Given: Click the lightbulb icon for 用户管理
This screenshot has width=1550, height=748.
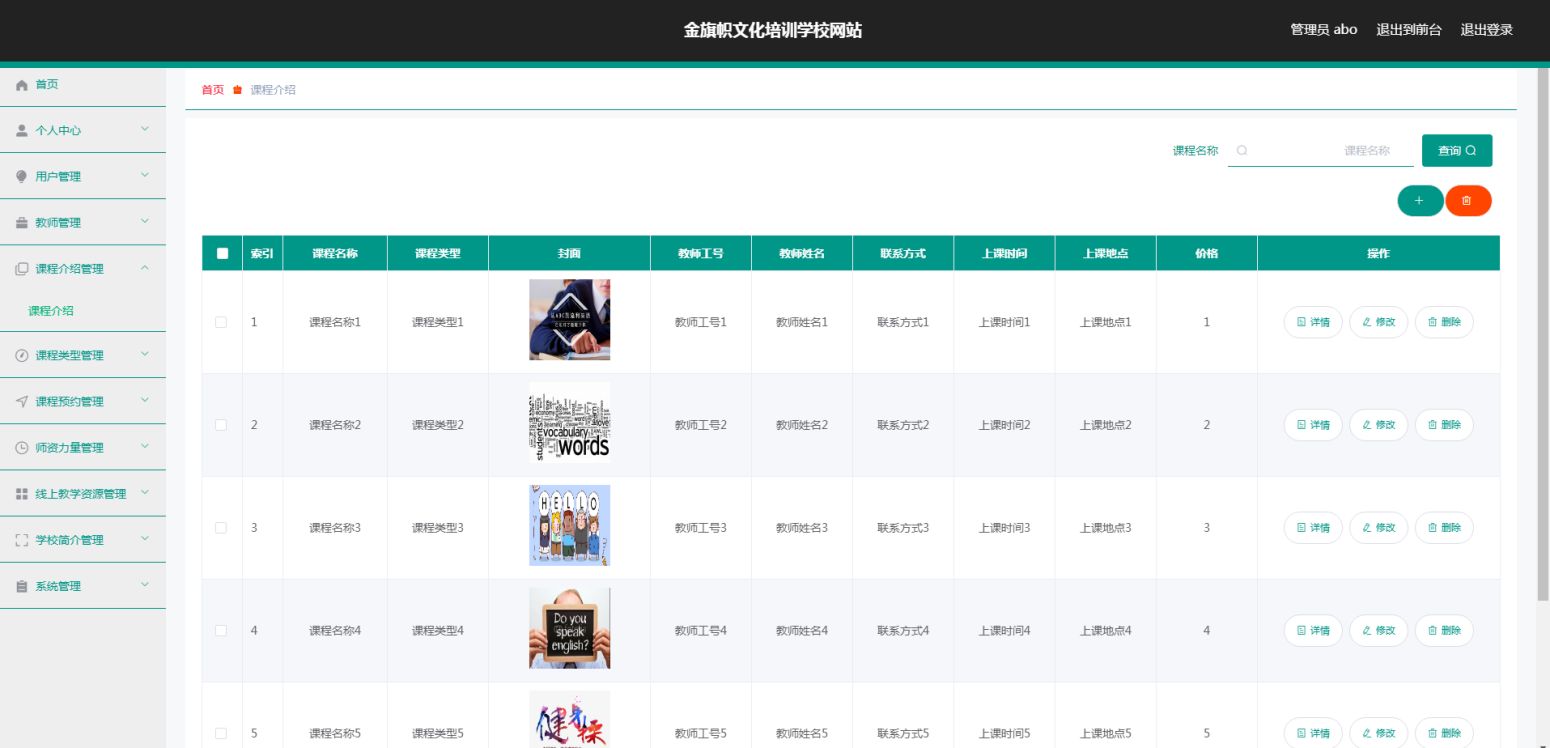Looking at the screenshot, I should [x=22, y=177].
